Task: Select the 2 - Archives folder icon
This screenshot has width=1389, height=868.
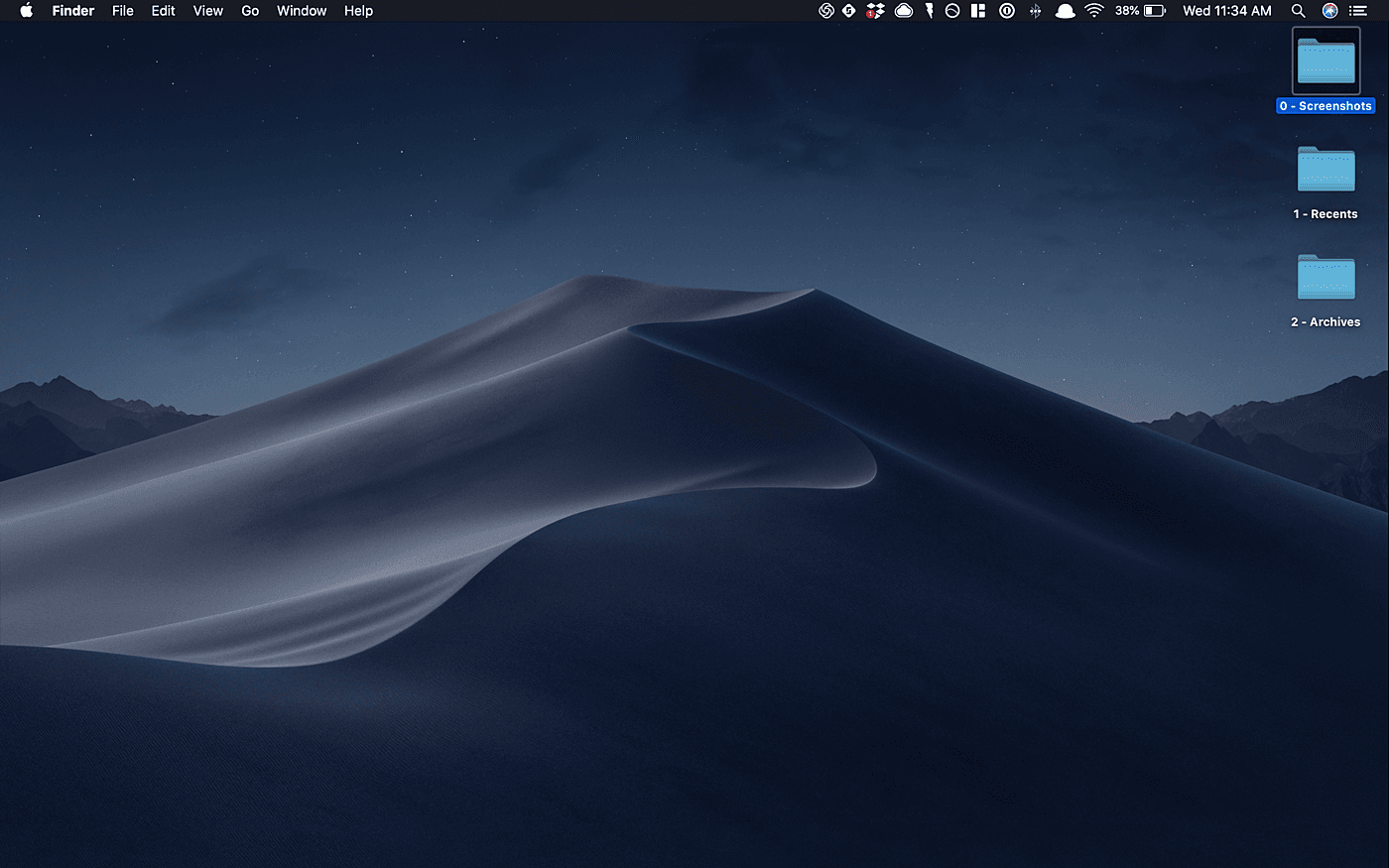Action: [1326, 277]
